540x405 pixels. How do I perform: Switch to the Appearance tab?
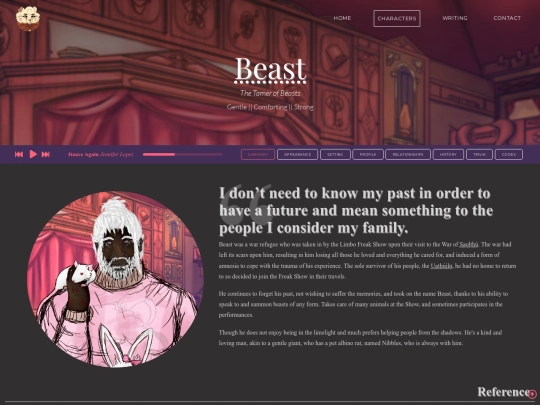(298, 154)
